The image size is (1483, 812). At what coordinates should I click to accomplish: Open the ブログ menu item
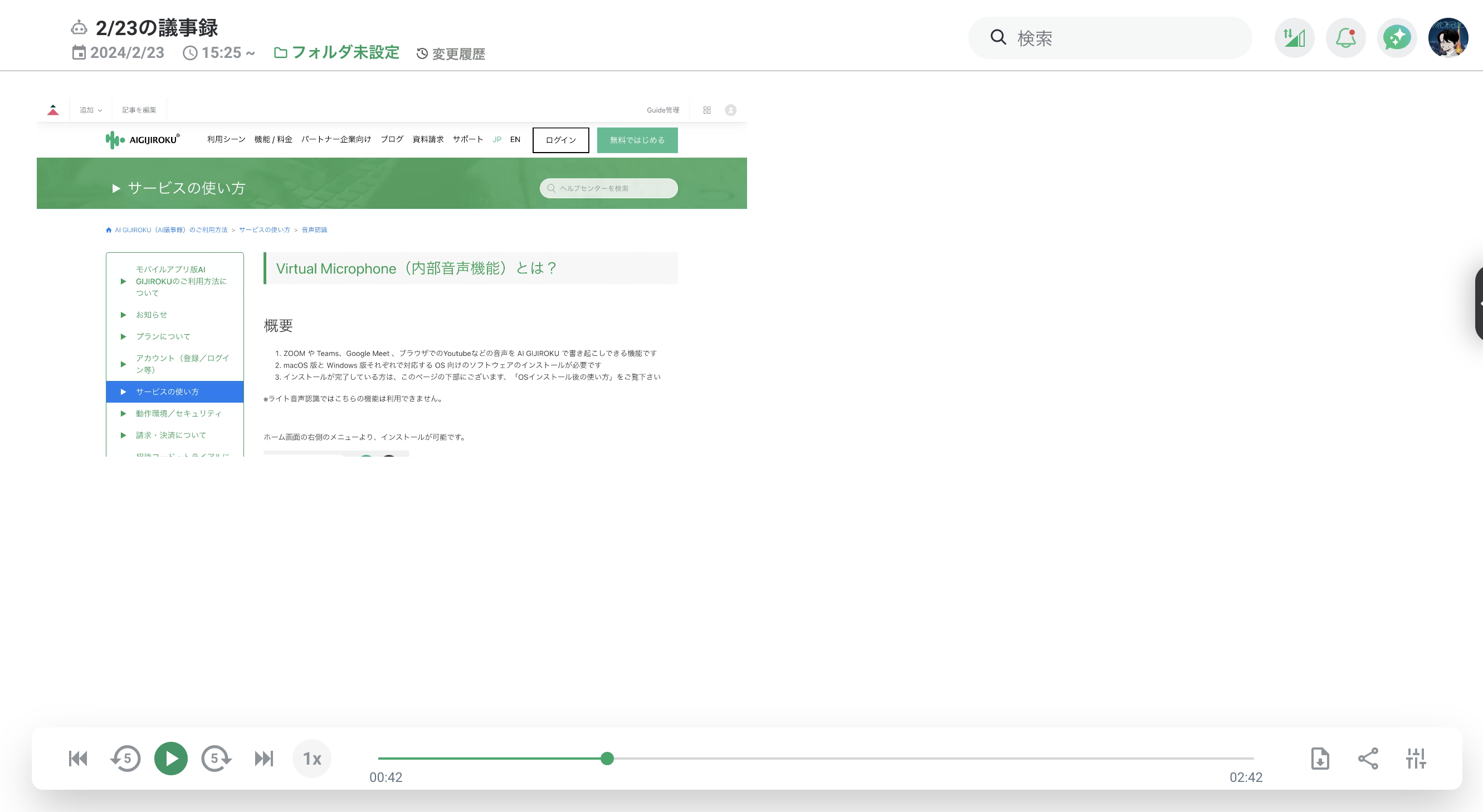click(392, 139)
